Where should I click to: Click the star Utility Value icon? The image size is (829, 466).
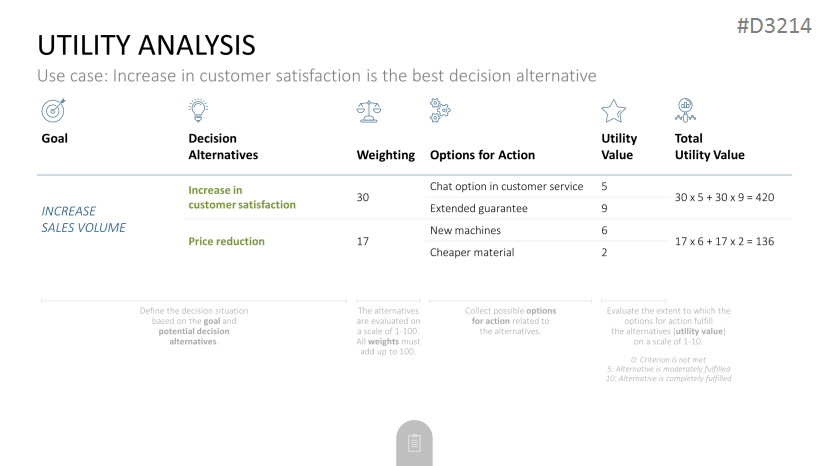click(x=613, y=111)
